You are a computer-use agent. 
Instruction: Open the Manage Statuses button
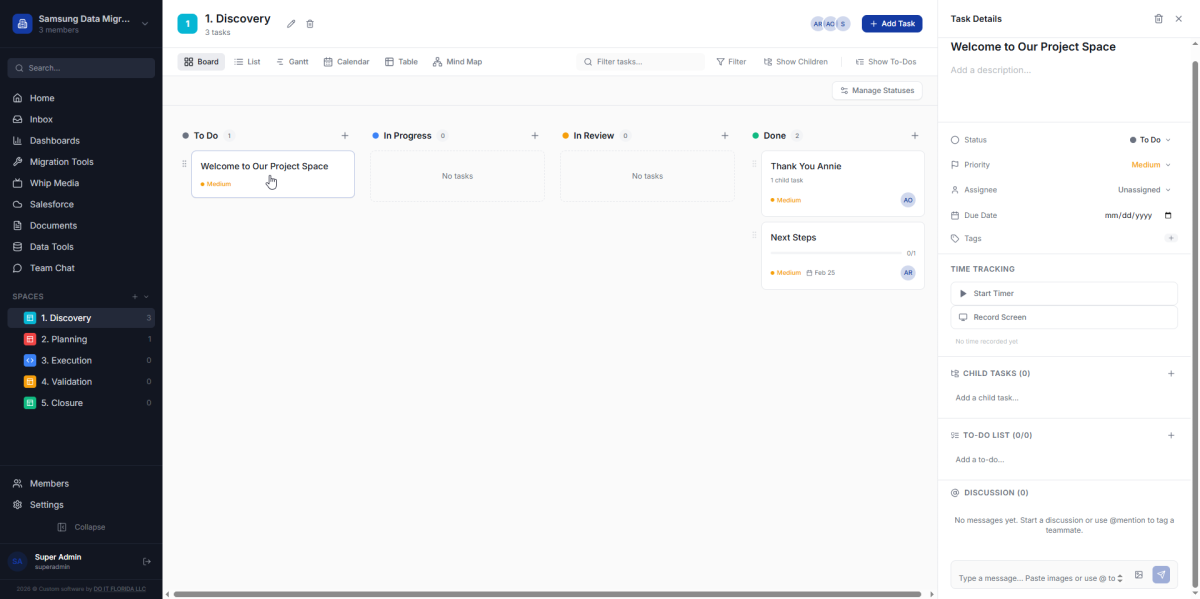[877, 91]
